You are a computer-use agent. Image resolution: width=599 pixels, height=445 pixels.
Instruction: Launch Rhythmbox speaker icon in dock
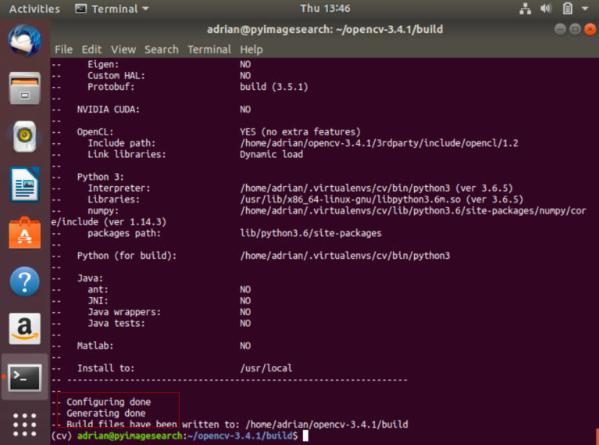pos(25,136)
